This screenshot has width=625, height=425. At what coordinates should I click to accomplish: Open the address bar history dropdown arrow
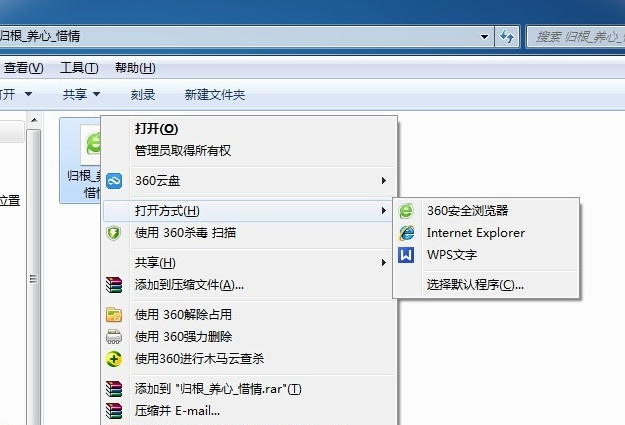482,37
